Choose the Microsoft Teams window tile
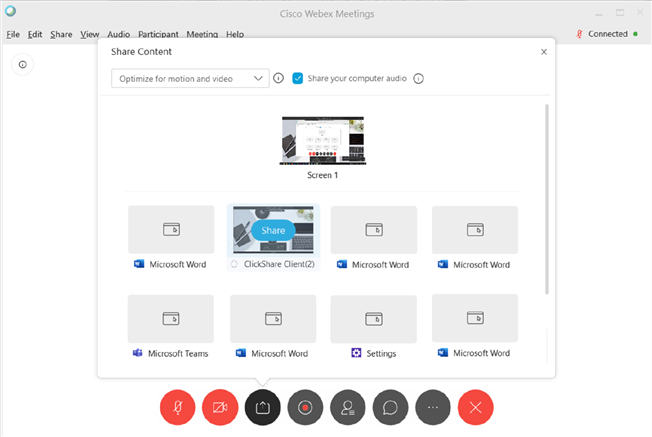This screenshot has width=652, height=437. (x=171, y=319)
